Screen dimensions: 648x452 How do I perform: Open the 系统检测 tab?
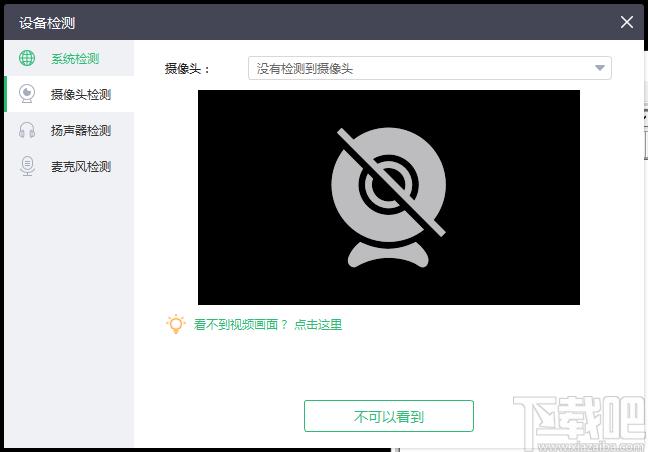pos(69,58)
